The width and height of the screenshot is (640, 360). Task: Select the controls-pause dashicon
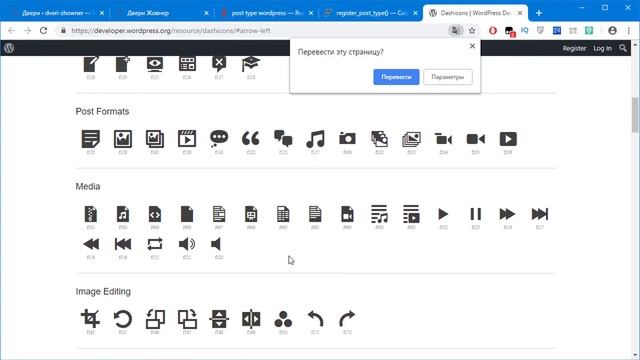(476, 214)
